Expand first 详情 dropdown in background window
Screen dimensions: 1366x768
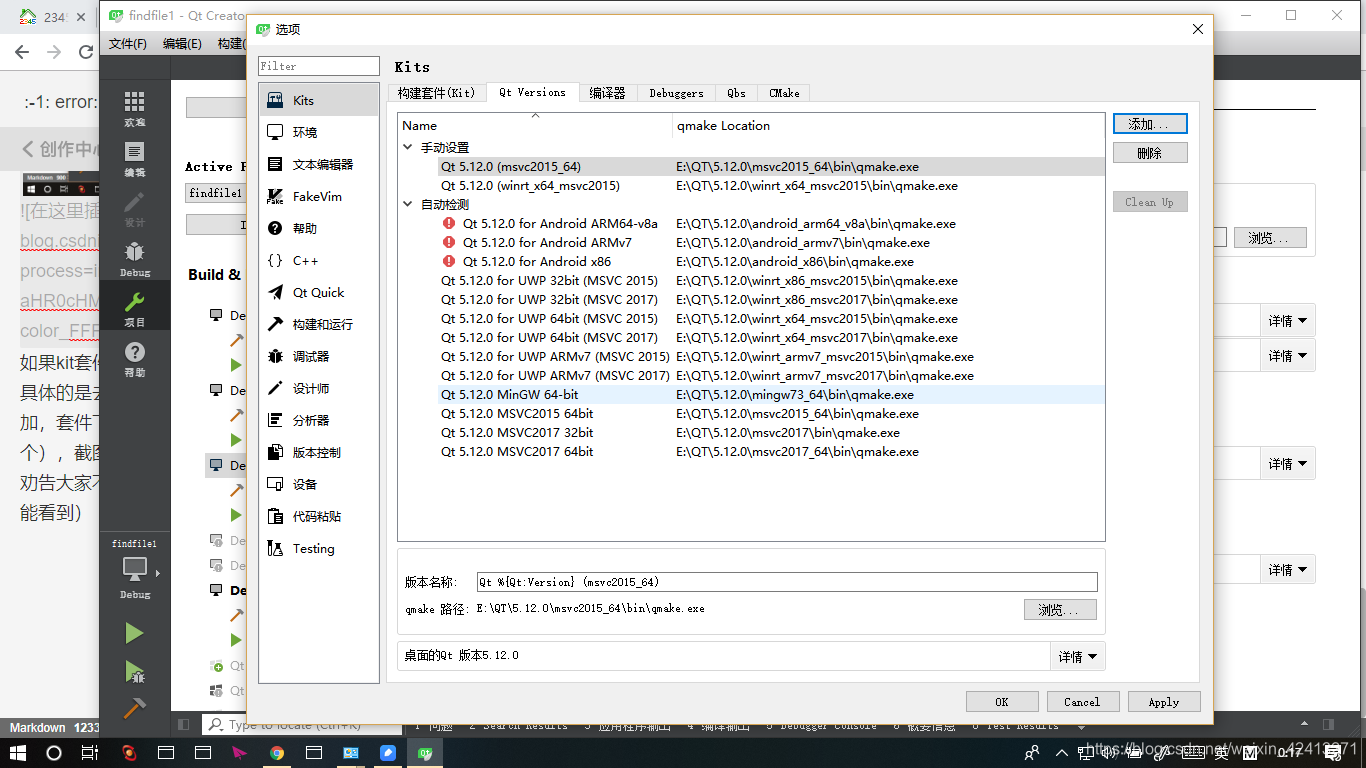(1288, 321)
